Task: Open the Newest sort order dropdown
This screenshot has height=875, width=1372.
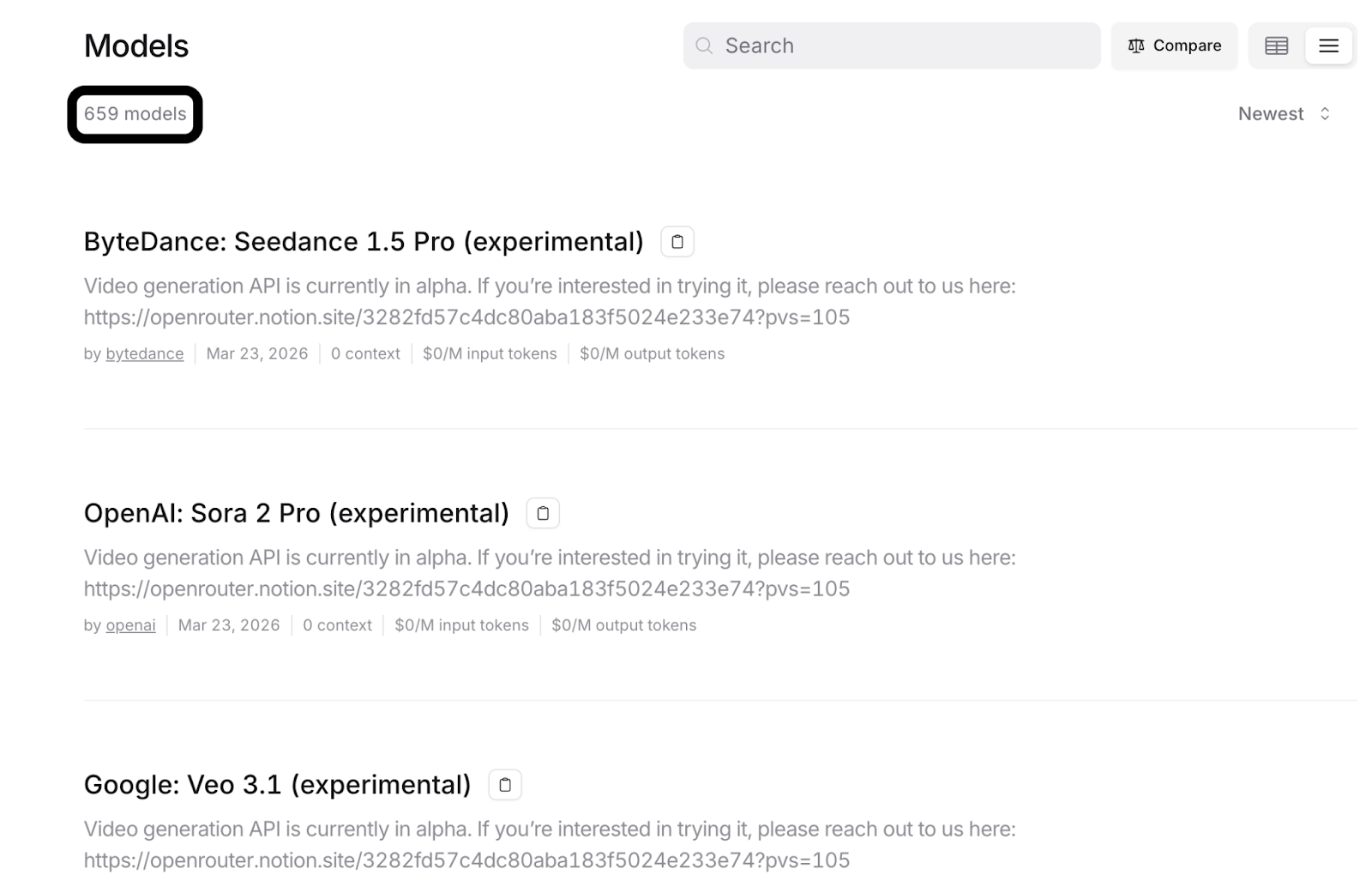Action: [x=1285, y=112]
